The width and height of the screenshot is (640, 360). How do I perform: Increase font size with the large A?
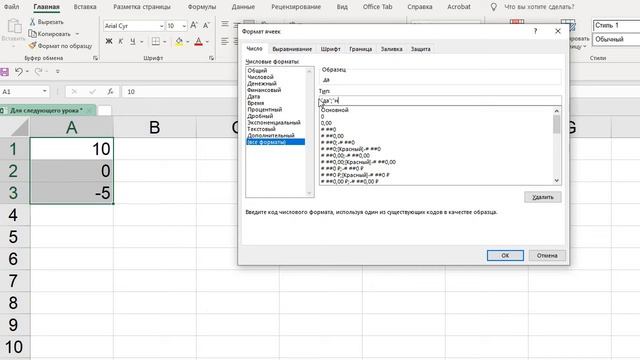[x=194, y=25]
